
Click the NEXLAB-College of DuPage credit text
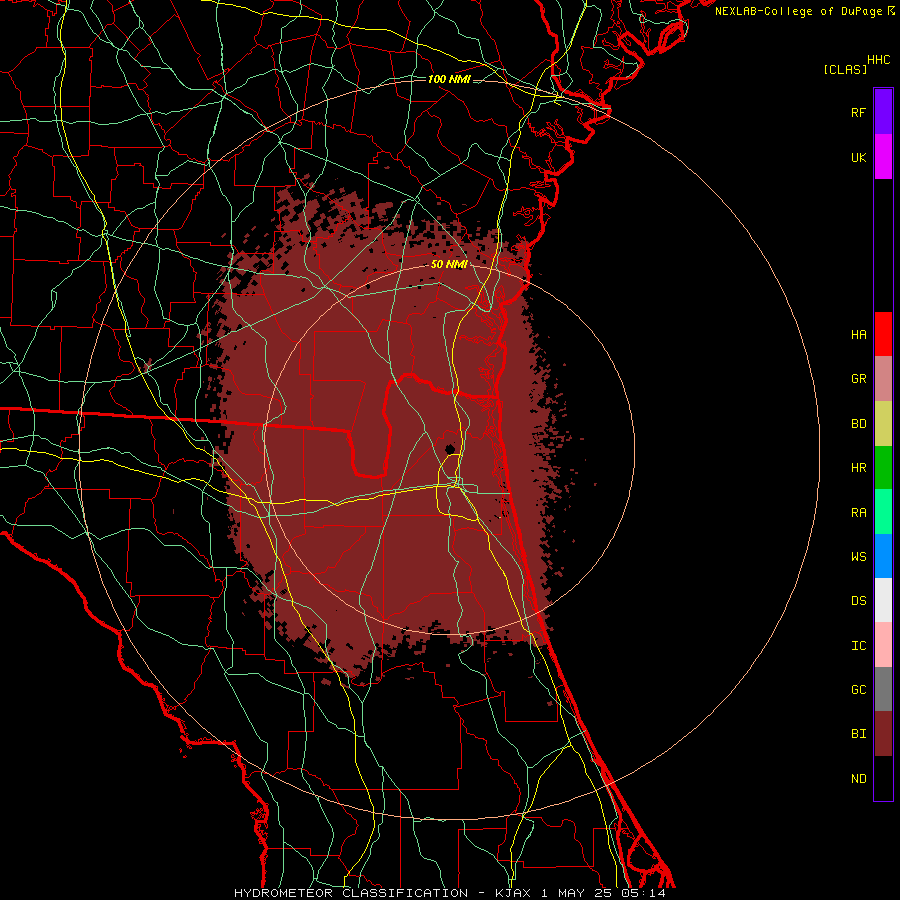[798, 11]
